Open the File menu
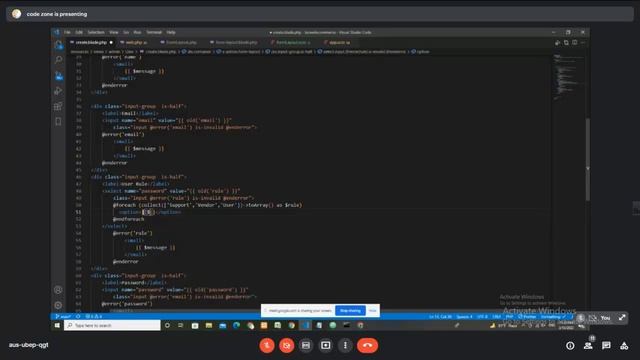The width and height of the screenshot is (640, 360). (67, 32)
